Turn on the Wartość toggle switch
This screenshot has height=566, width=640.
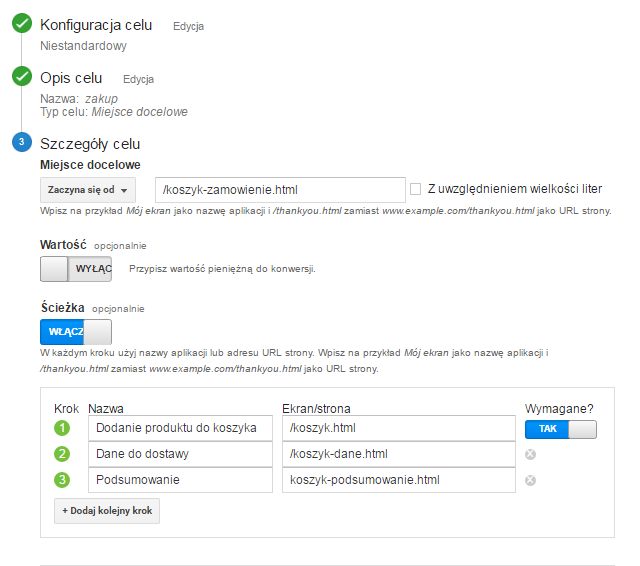[76, 269]
